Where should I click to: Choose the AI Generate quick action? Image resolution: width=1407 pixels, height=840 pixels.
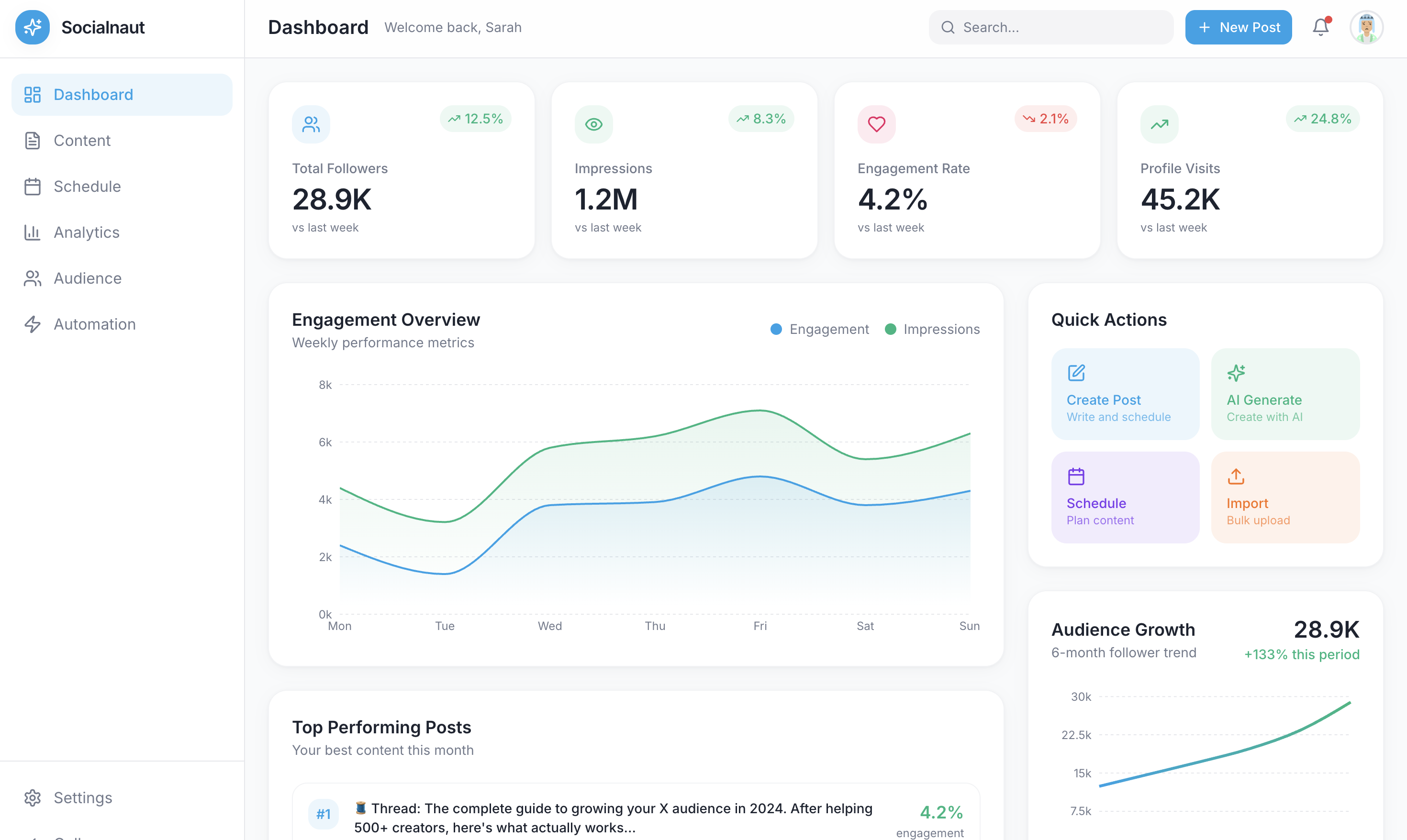tap(1284, 394)
